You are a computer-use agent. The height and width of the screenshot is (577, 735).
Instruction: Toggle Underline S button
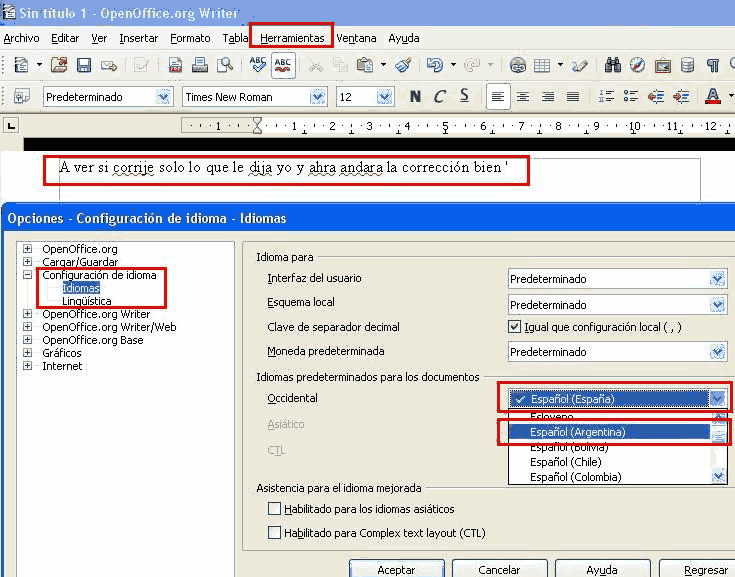(464, 97)
